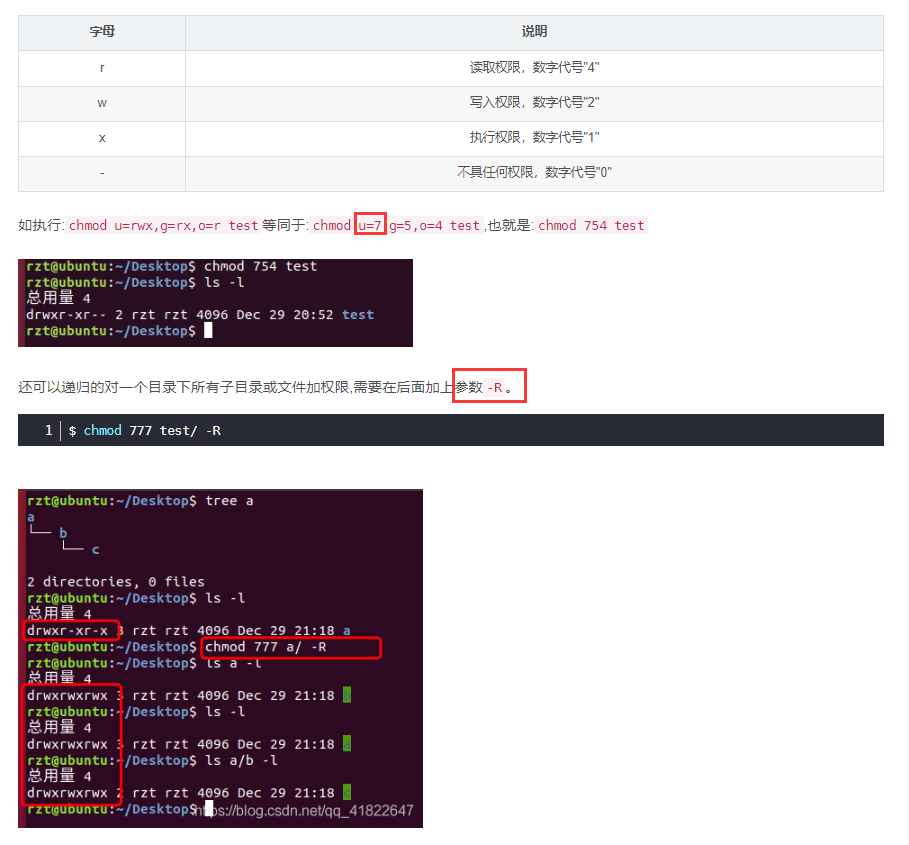The width and height of the screenshot is (909, 845).
Task: Click the cell '不具任何权限，数字代号"0"'
Action: (x=534, y=173)
